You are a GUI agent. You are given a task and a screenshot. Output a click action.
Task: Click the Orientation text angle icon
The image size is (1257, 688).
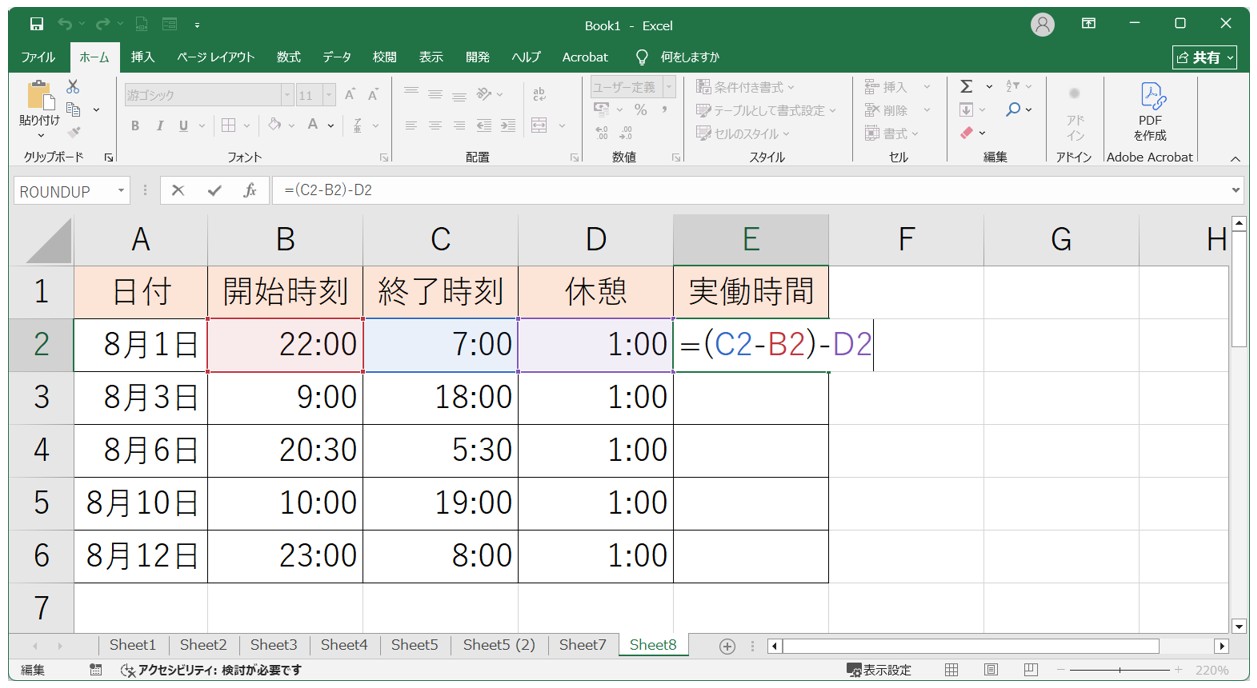[x=484, y=94]
